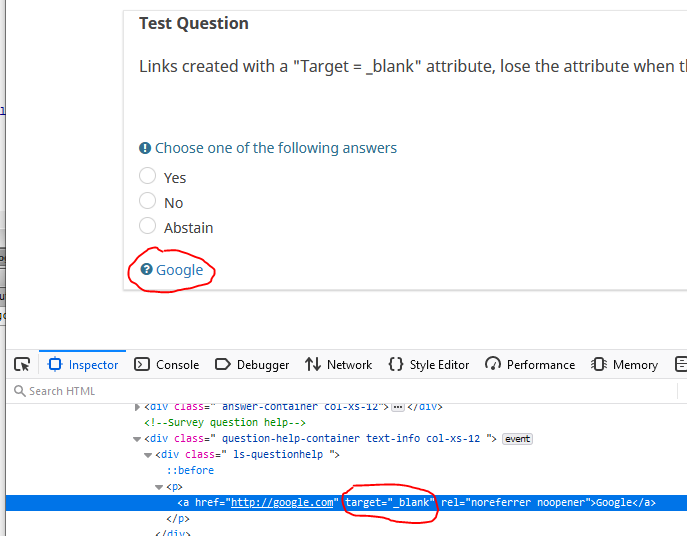Click the Google help link

(179, 270)
